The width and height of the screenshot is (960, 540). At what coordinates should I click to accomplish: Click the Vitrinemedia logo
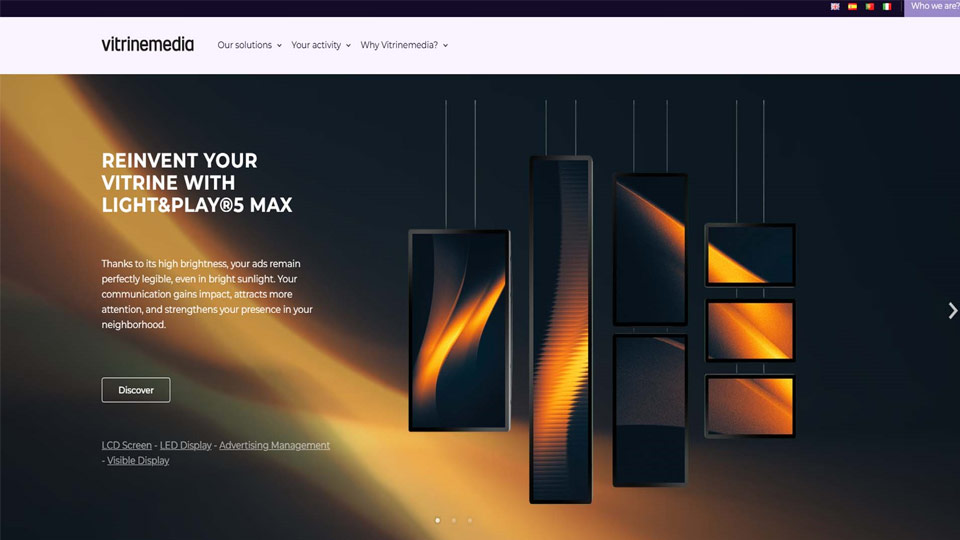[x=148, y=45]
